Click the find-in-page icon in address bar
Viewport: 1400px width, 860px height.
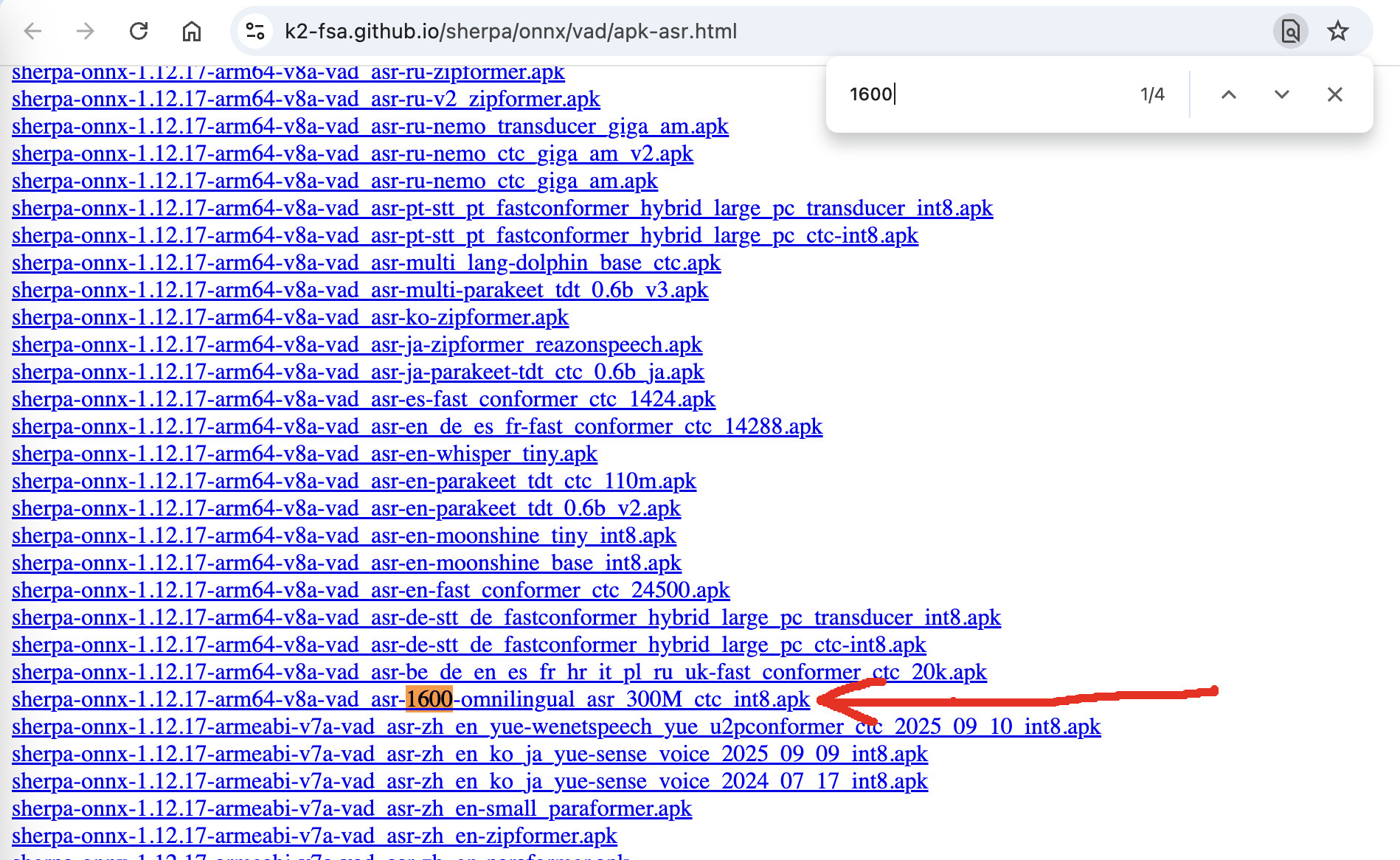coord(1290,31)
